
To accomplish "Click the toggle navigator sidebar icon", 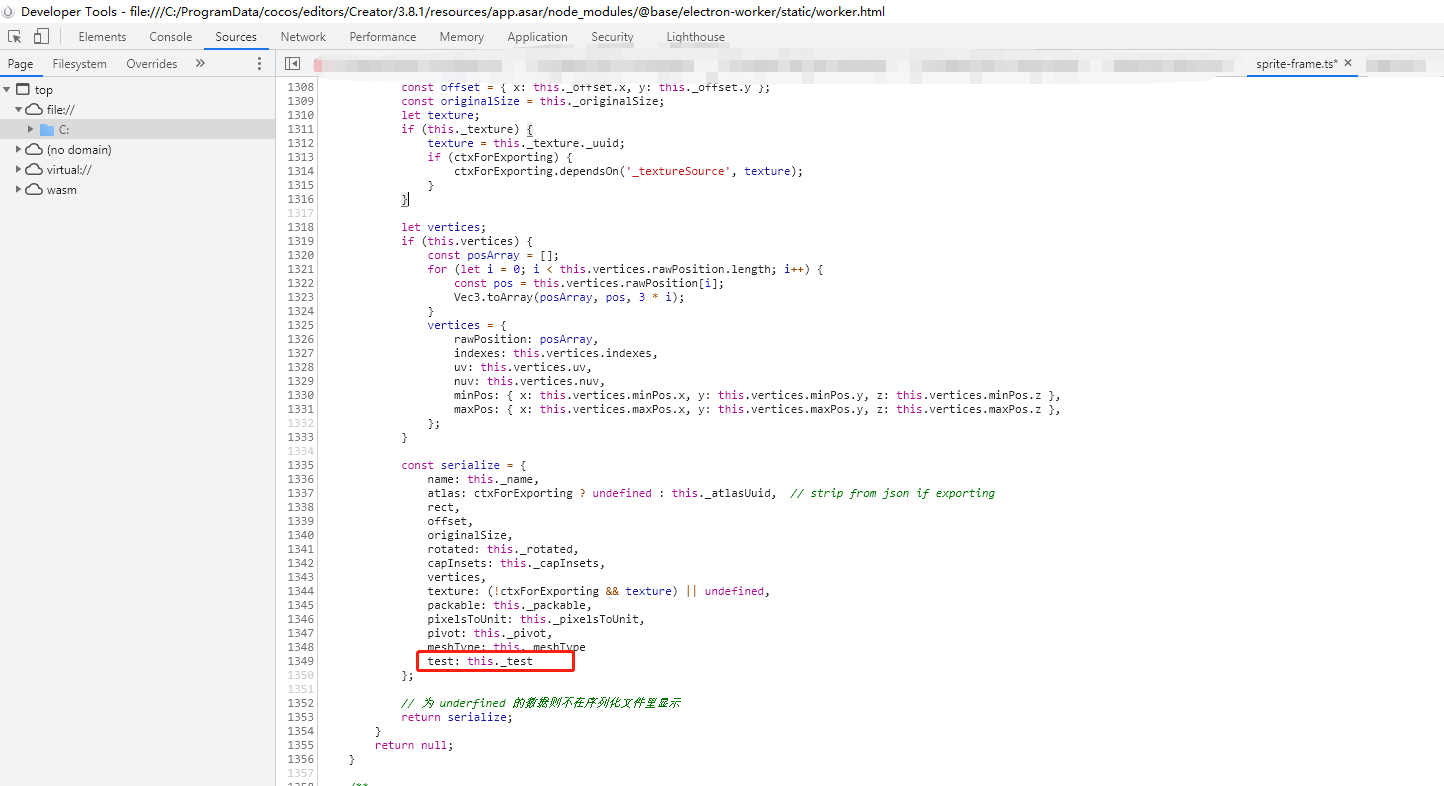I will (x=292, y=63).
